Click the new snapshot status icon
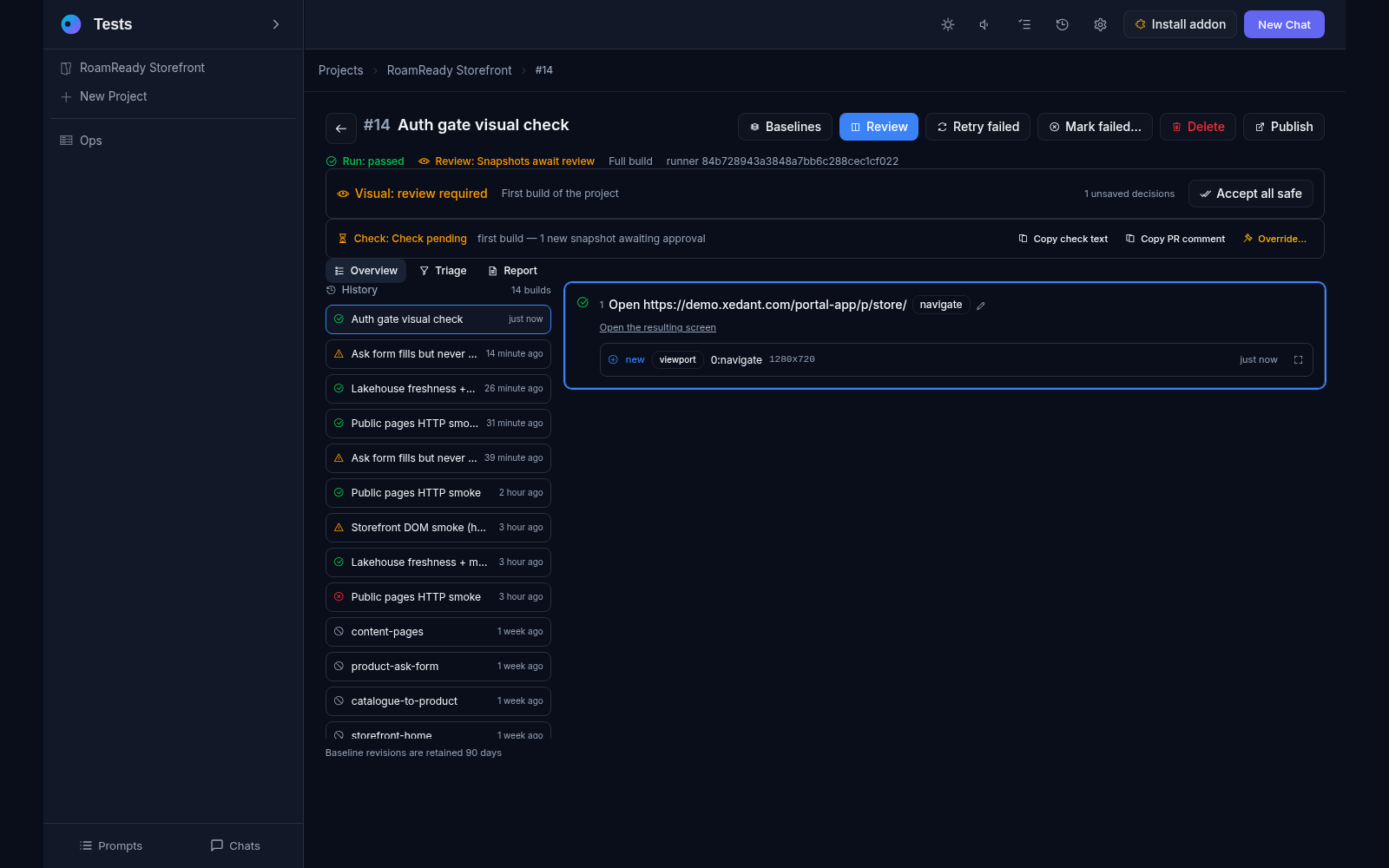This screenshot has width=1389, height=868. click(613, 359)
